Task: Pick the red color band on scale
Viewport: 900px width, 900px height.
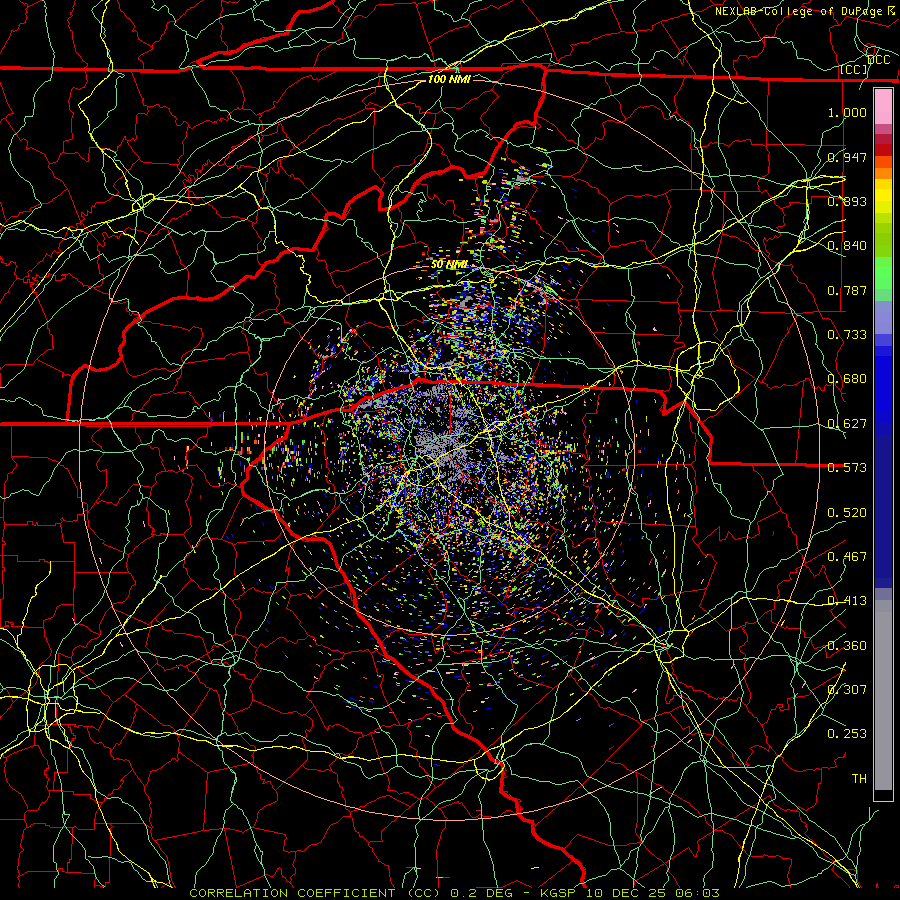Action: (883, 150)
